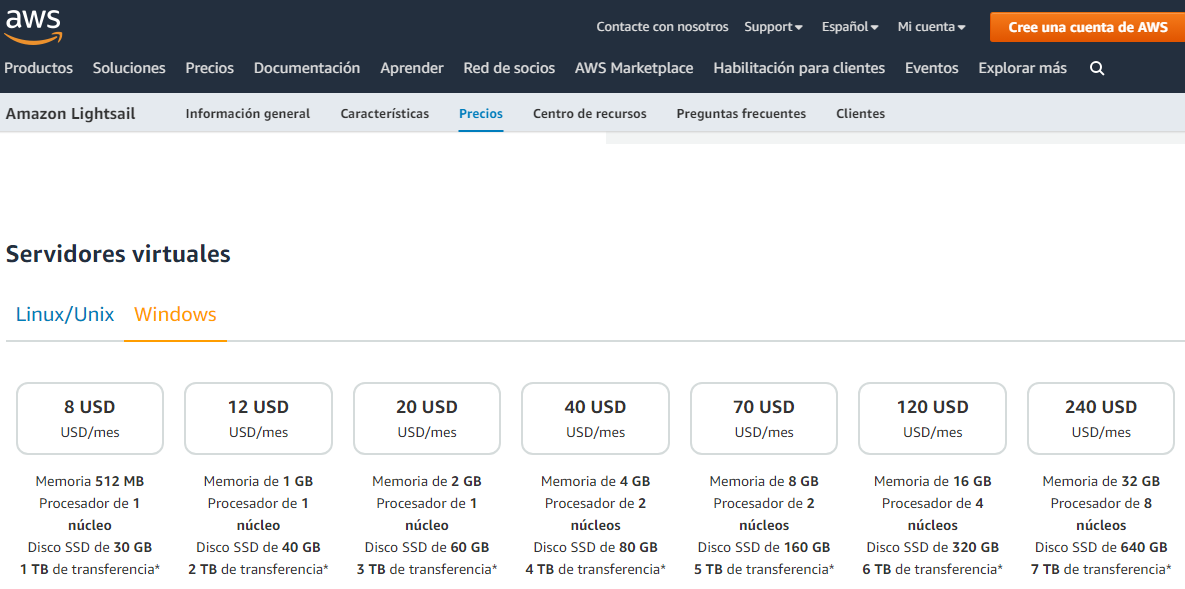The image size is (1185, 589).
Task: Open the Eventos menu
Action: coord(932,68)
